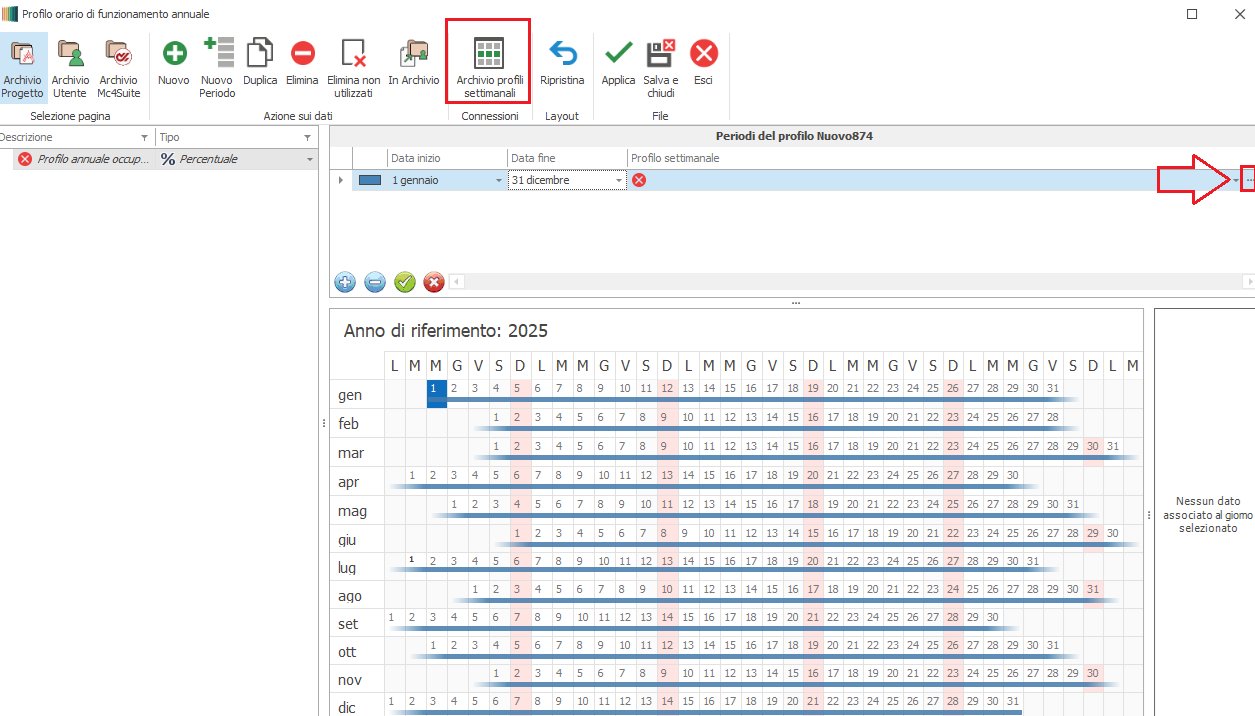The image size is (1255, 716).
Task: Open the Percentuale type dropdown
Action: tap(310, 160)
